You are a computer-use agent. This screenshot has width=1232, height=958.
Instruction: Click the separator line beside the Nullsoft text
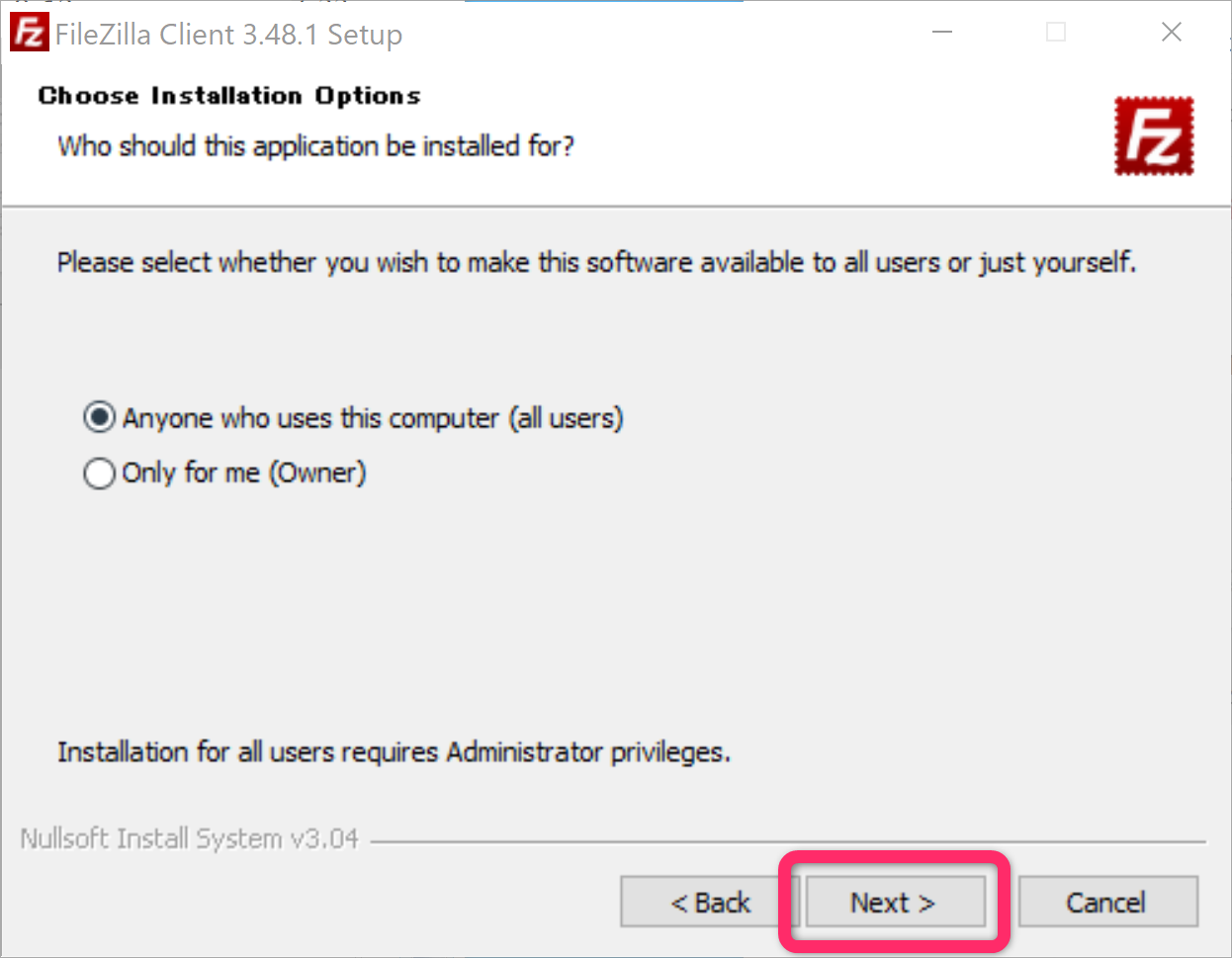[787, 842]
